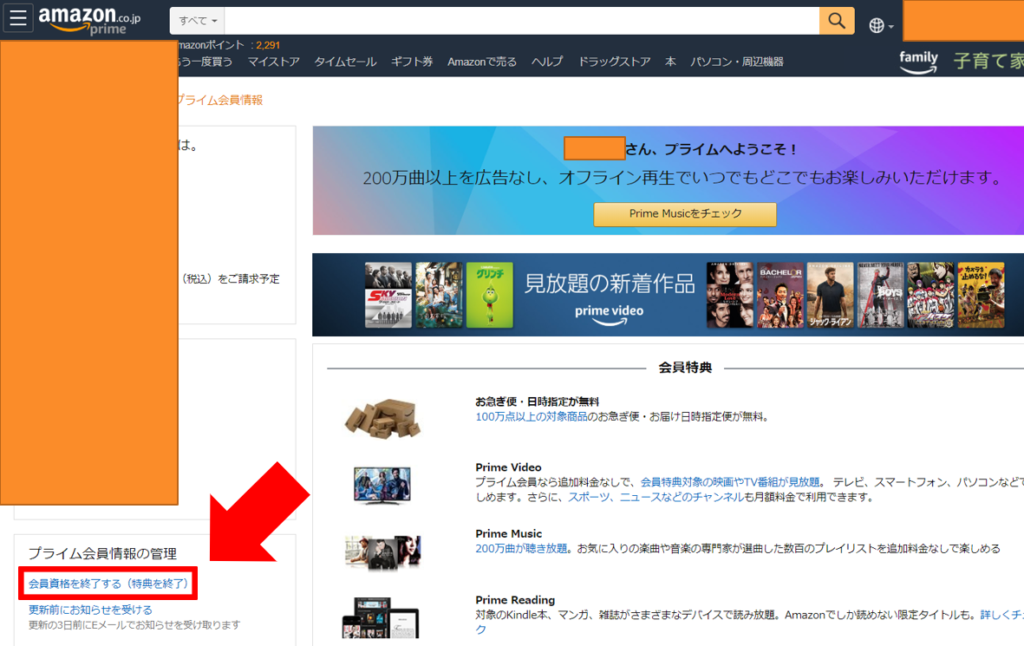Image resolution: width=1024 pixels, height=646 pixels.
Task: Click 会員資格を終了する（特典を終了）link
Action: 108,583
